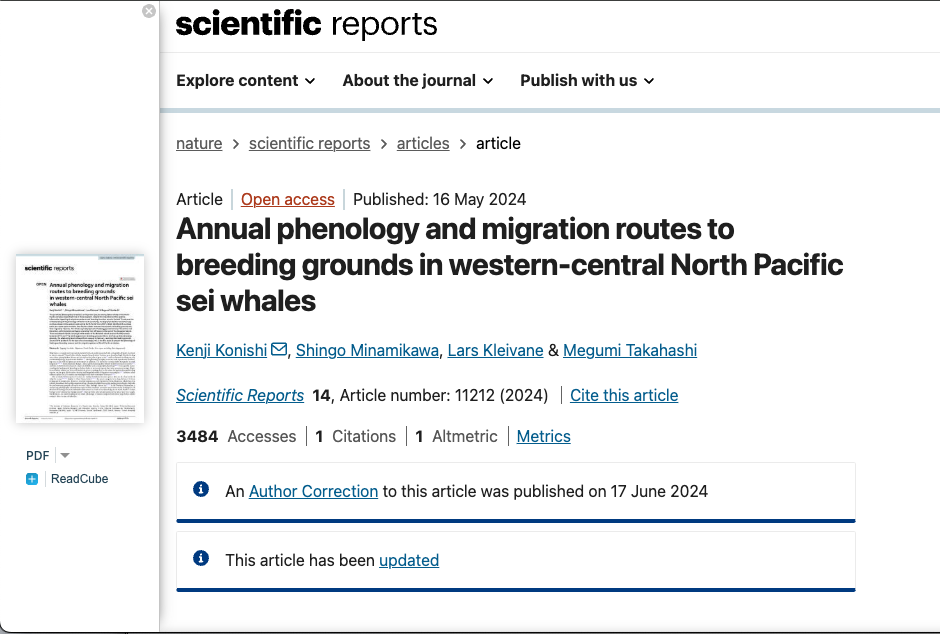
Task: Open the ReadCube link
Action: point(79,479)
